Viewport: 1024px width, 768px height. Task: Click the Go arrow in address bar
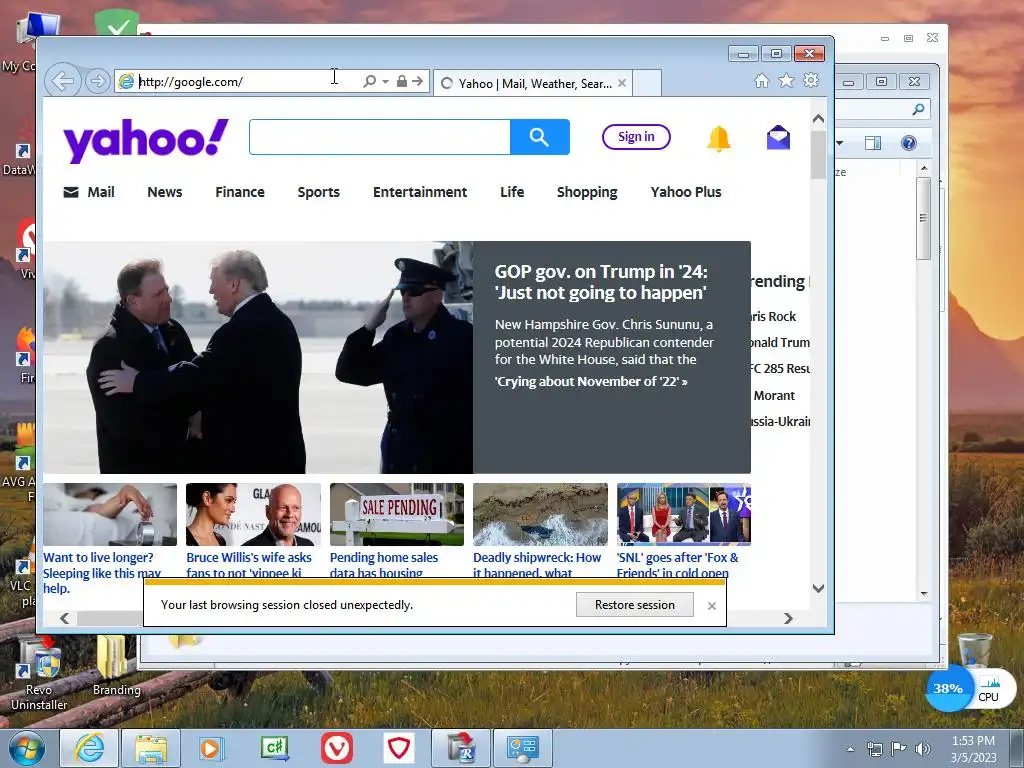click(x=418, y=81)
